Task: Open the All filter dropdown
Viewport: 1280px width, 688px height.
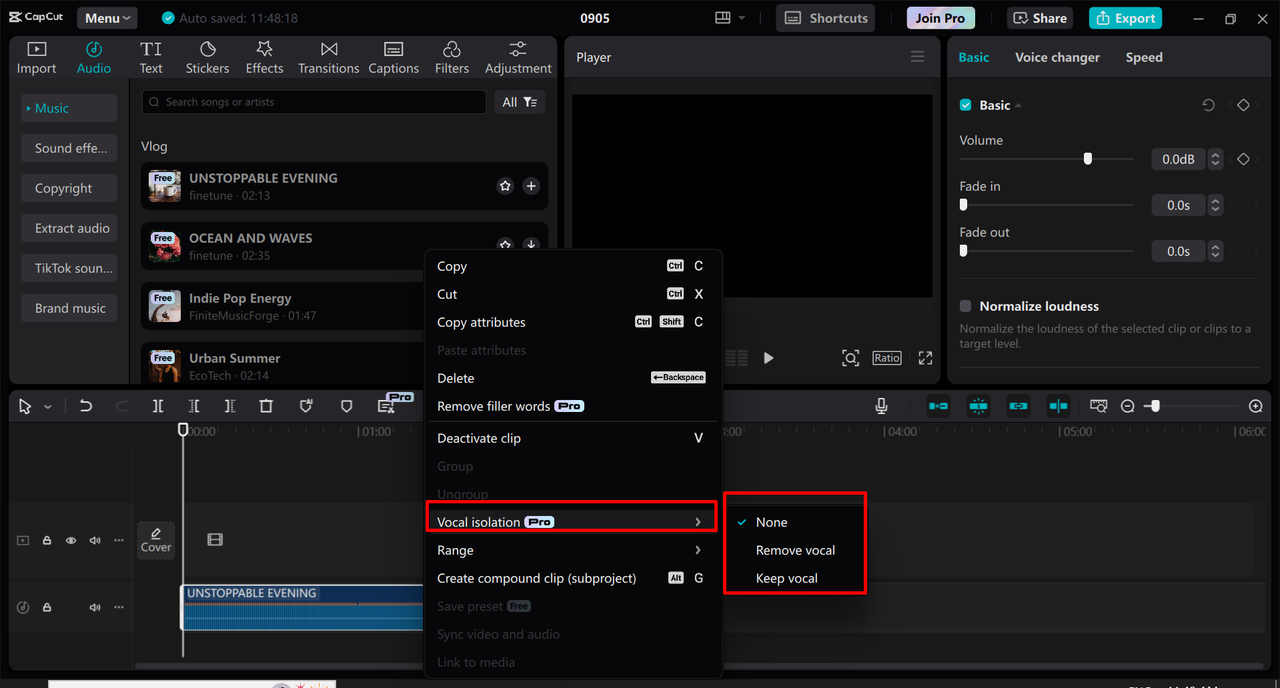Action: pos(520,102)
